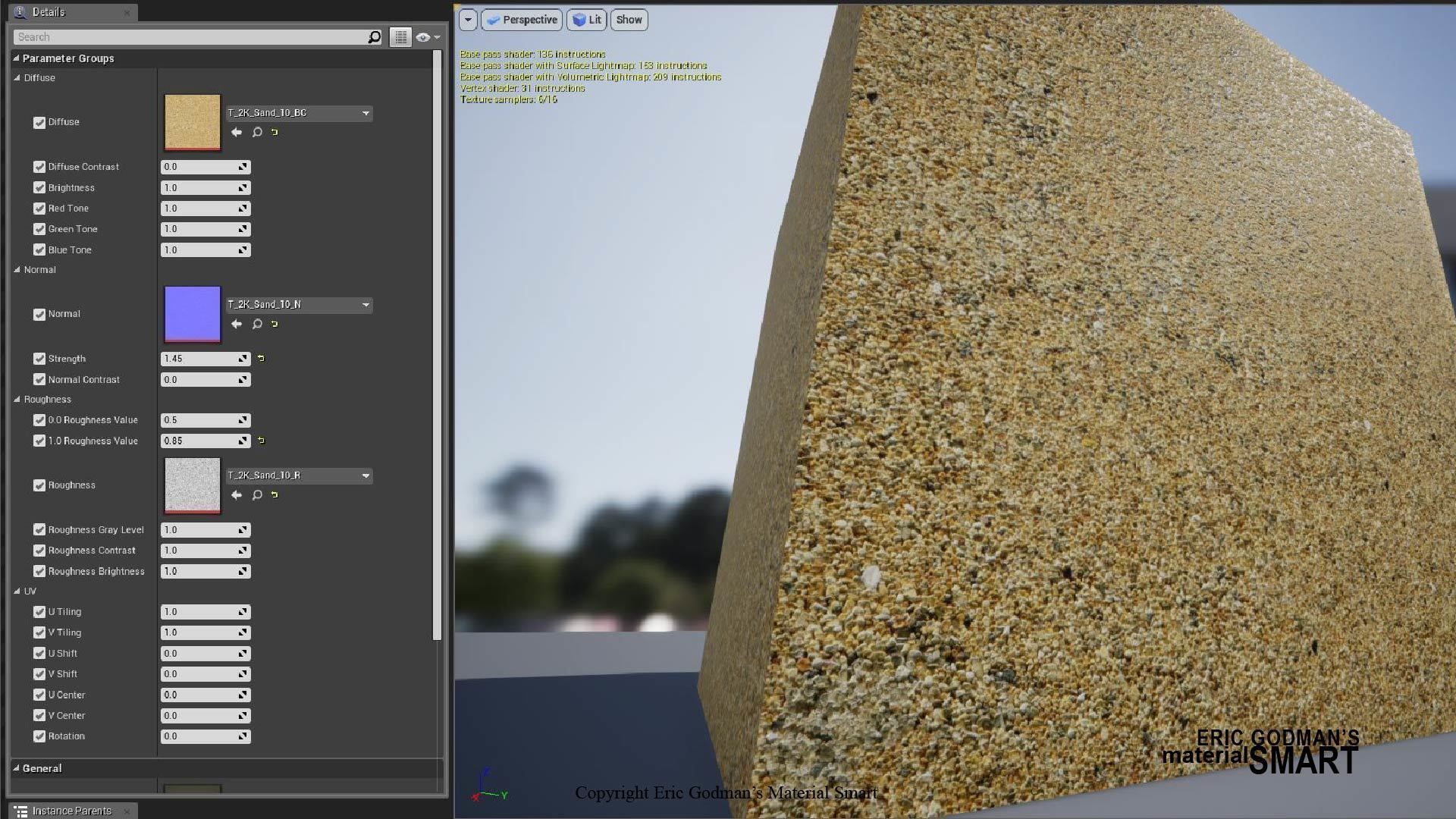Screen dimensions: 1456x819
Task: Click the view options eye icon
Action: pos(422,36)
